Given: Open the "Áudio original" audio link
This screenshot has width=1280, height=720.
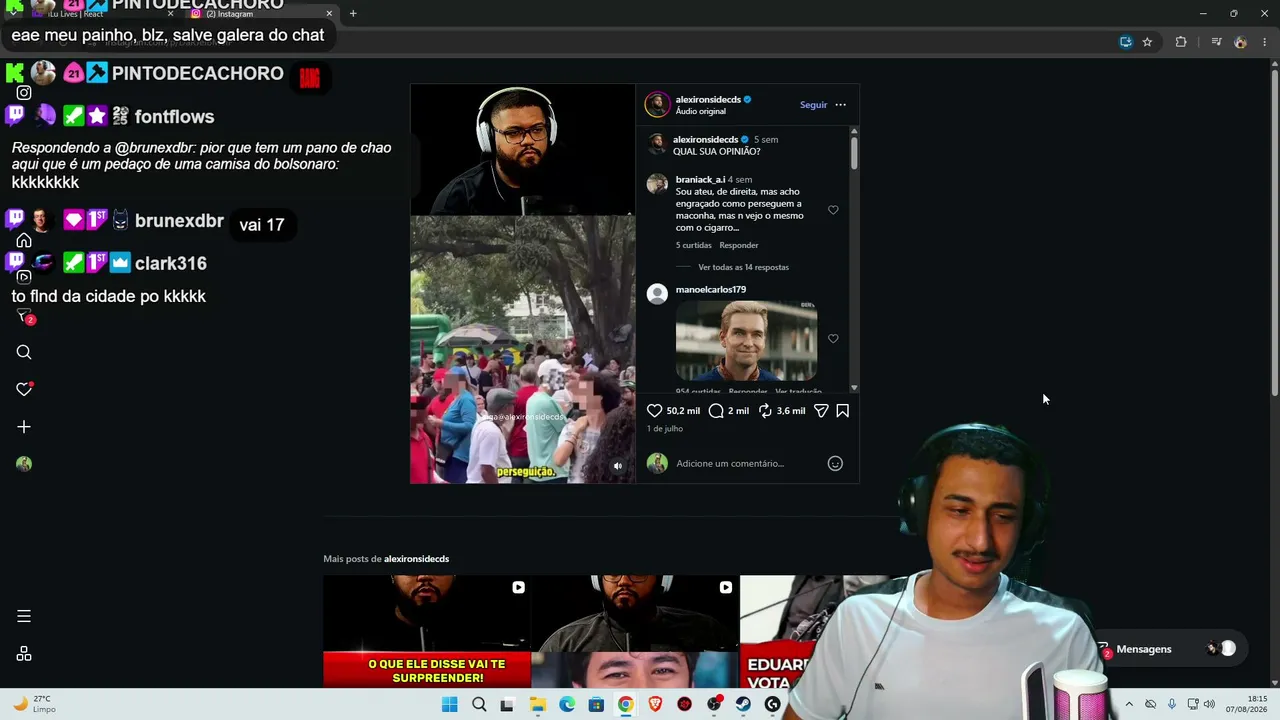Looking at the screenshot, I should click(x=700, y=112).
